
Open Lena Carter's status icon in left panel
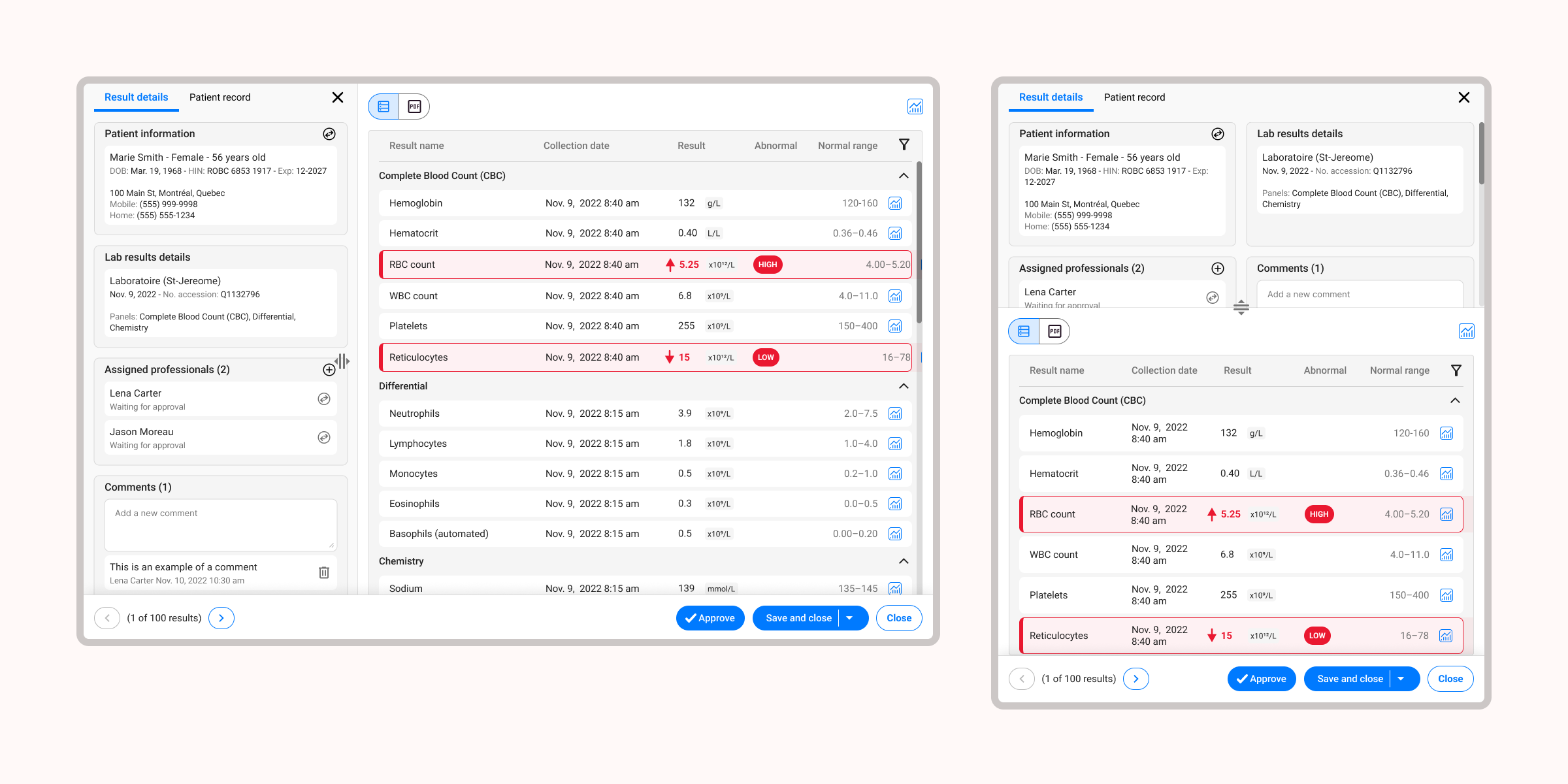[x=324, y=399]
